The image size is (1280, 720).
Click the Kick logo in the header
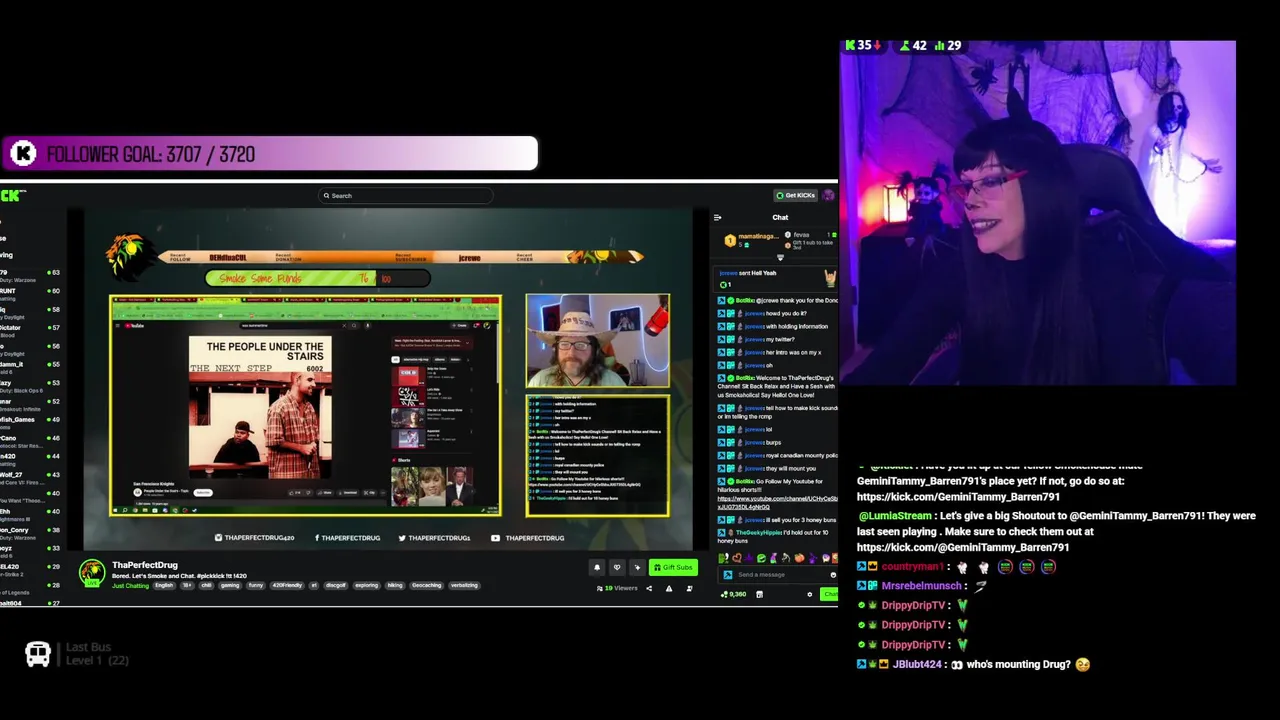[14, 195]
